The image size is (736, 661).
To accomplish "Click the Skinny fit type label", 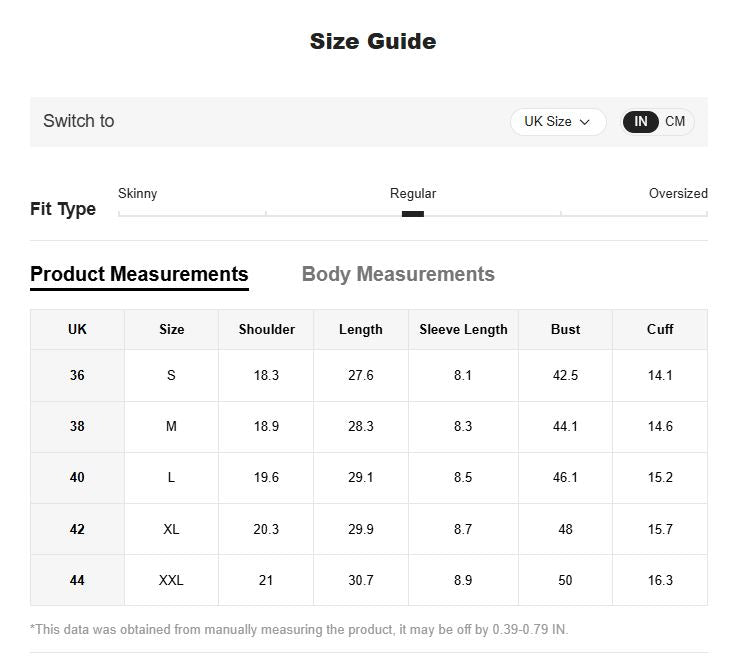I will [138, 193].
